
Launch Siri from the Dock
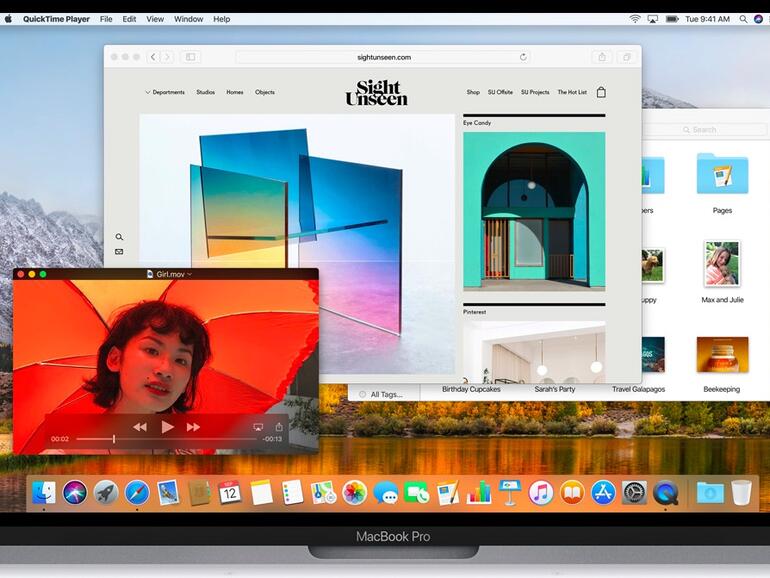(x=75, y=493)
